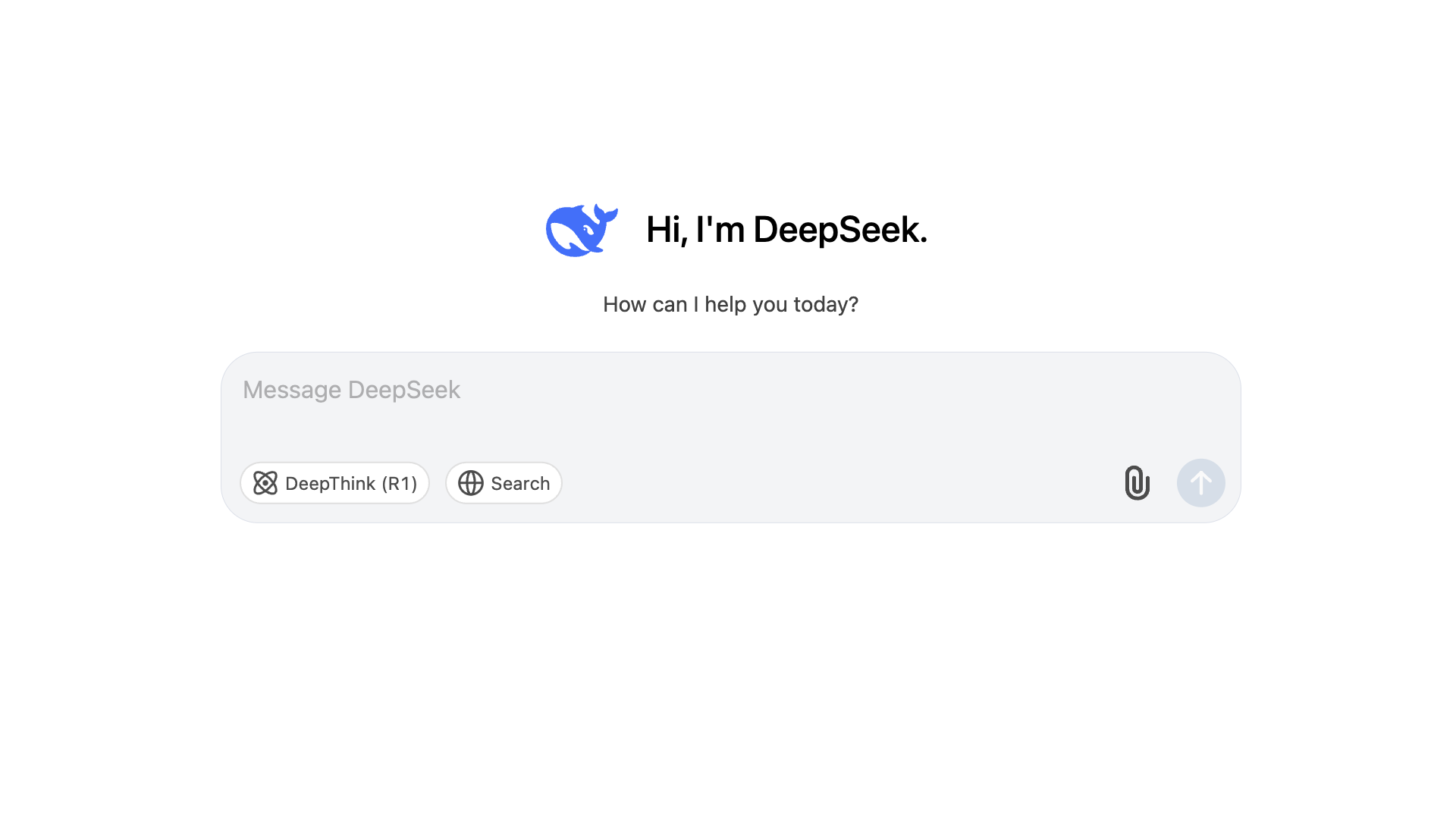The height and width of the screenshot is (819, 1456).
Task: Toggle DeepThink reasoning off
Action: (334, 483)
